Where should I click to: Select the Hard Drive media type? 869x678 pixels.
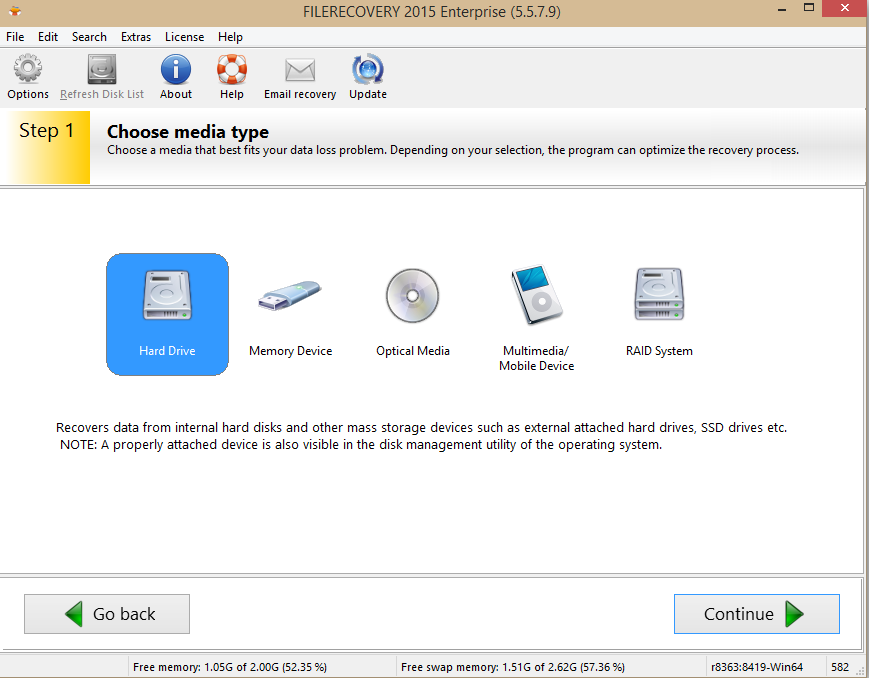pos(167,314)
